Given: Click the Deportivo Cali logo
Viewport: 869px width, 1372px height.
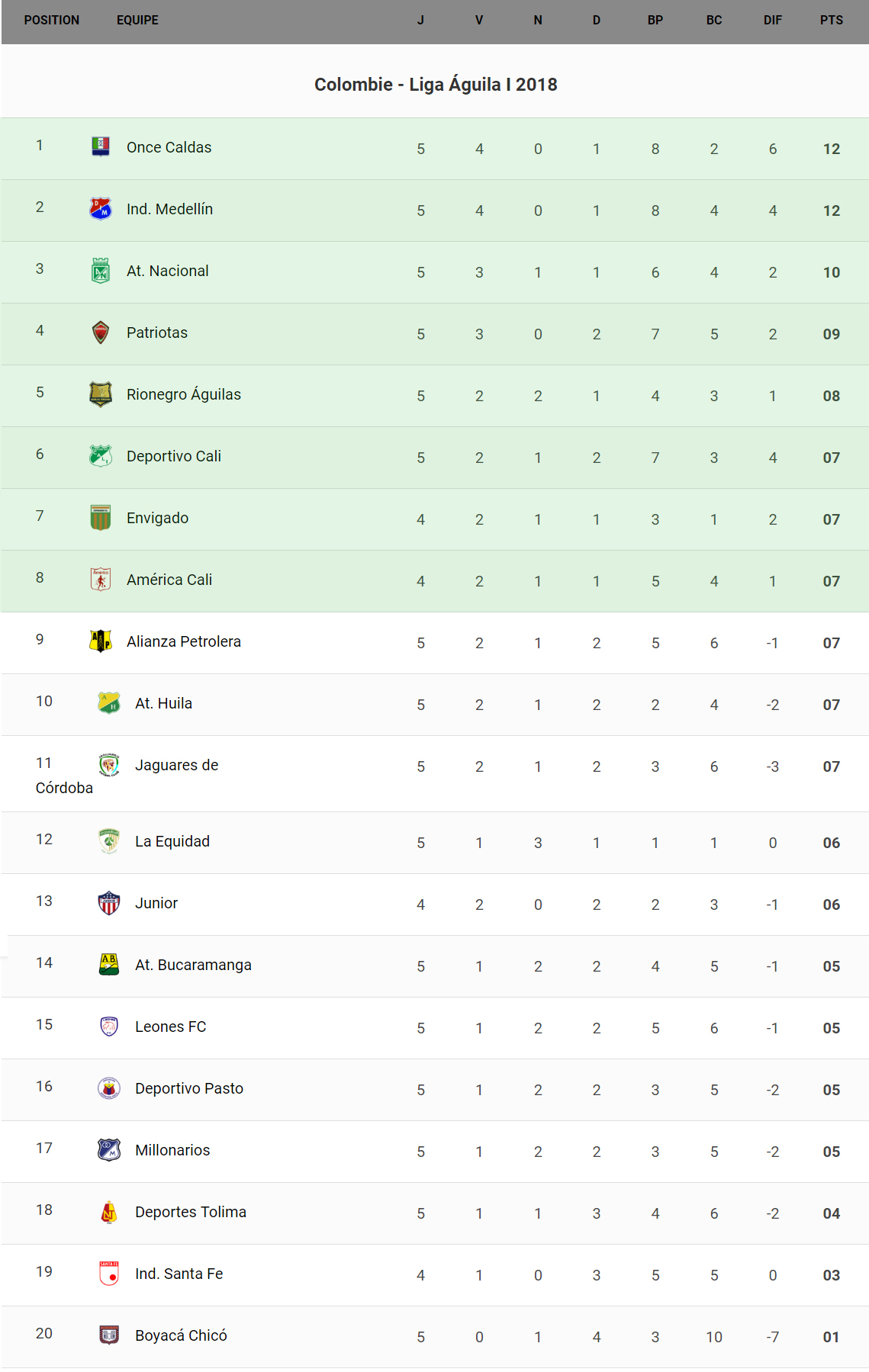Looking at the screenshot, I should tap(101, 456).
